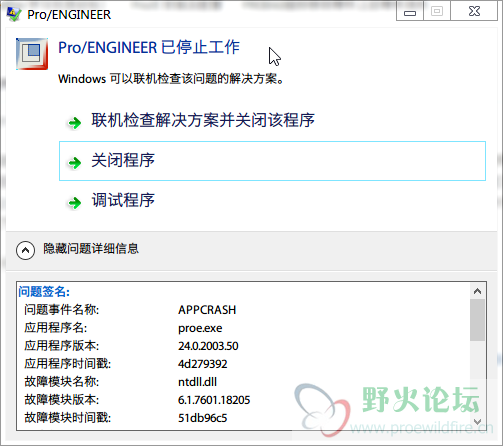The width and height of the screenshot is (503, 446).
Task: Close the Pro/ENGINEER error dialog
Action: [474, 12]
